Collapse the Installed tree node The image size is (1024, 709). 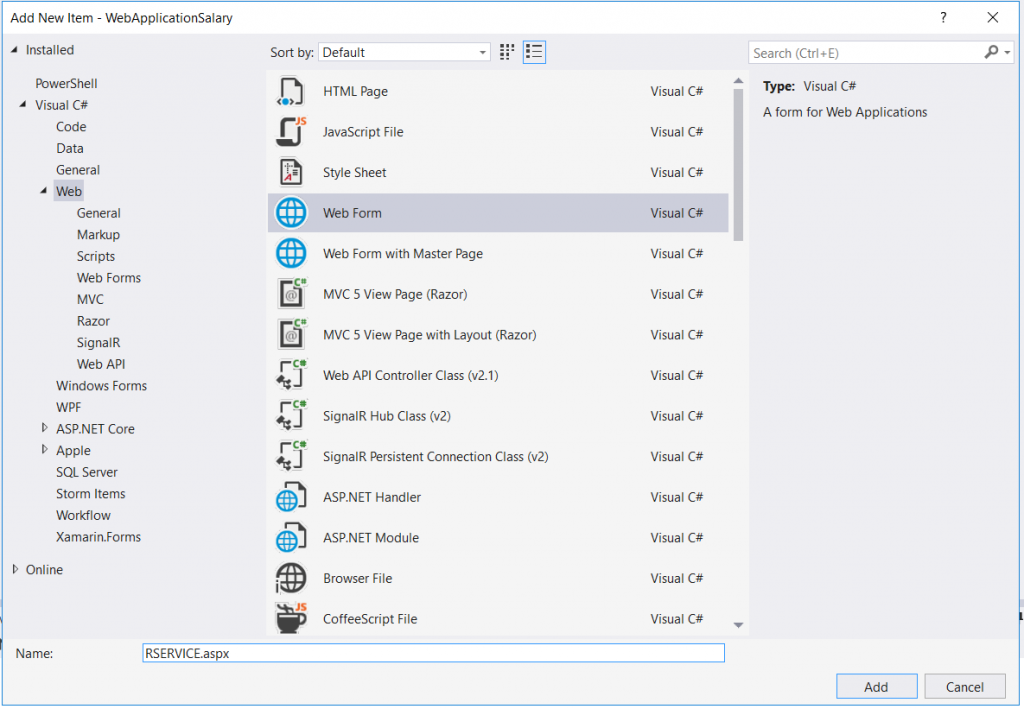(x=14, y=50)
